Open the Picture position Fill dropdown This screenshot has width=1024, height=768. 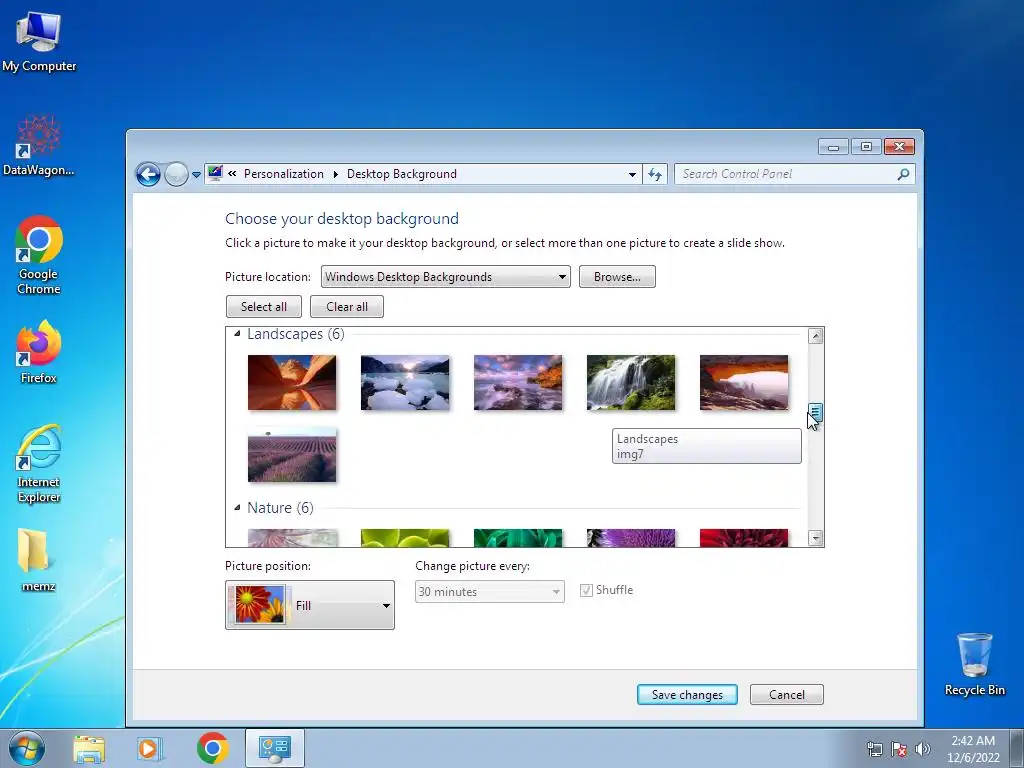point(310,605)
